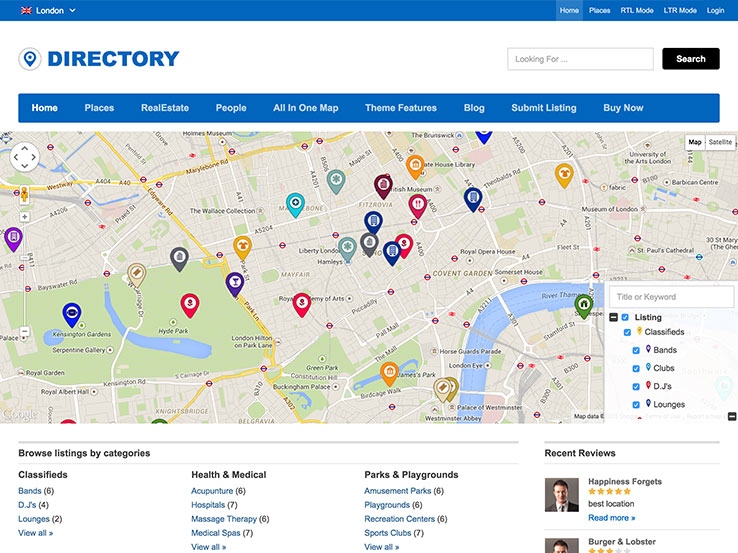Open the Bands category link
This screenshot has height=553, width=738.
[30, 491]
